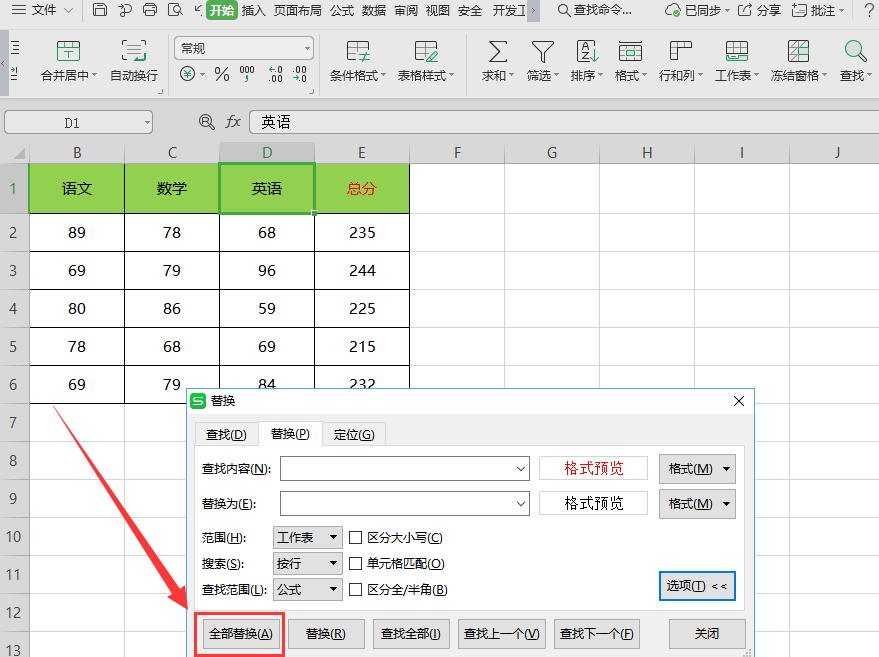Click the 查找内容 input field

pyautogui.click(x=404, y=468)
